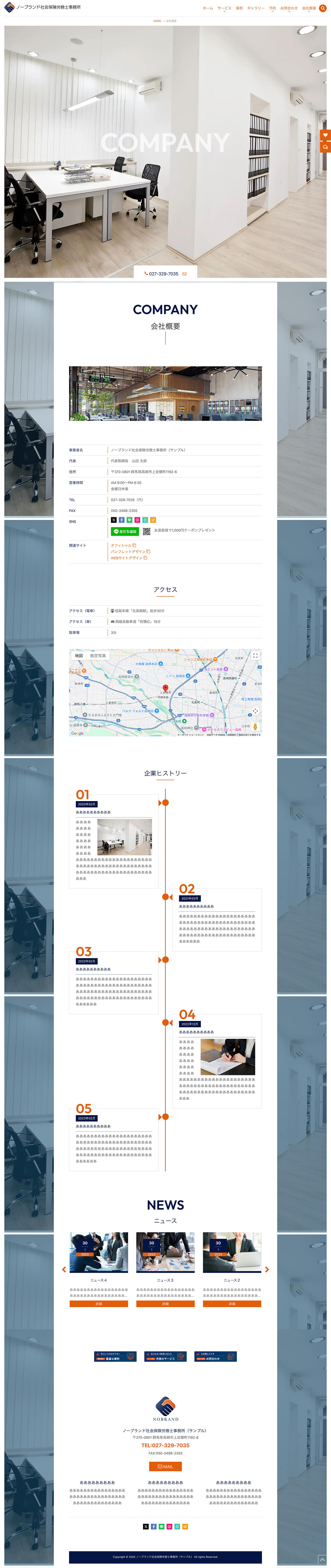Open signing photo in history entry 04
The height and width of the screenshot is (1568, 331).
227,1057
